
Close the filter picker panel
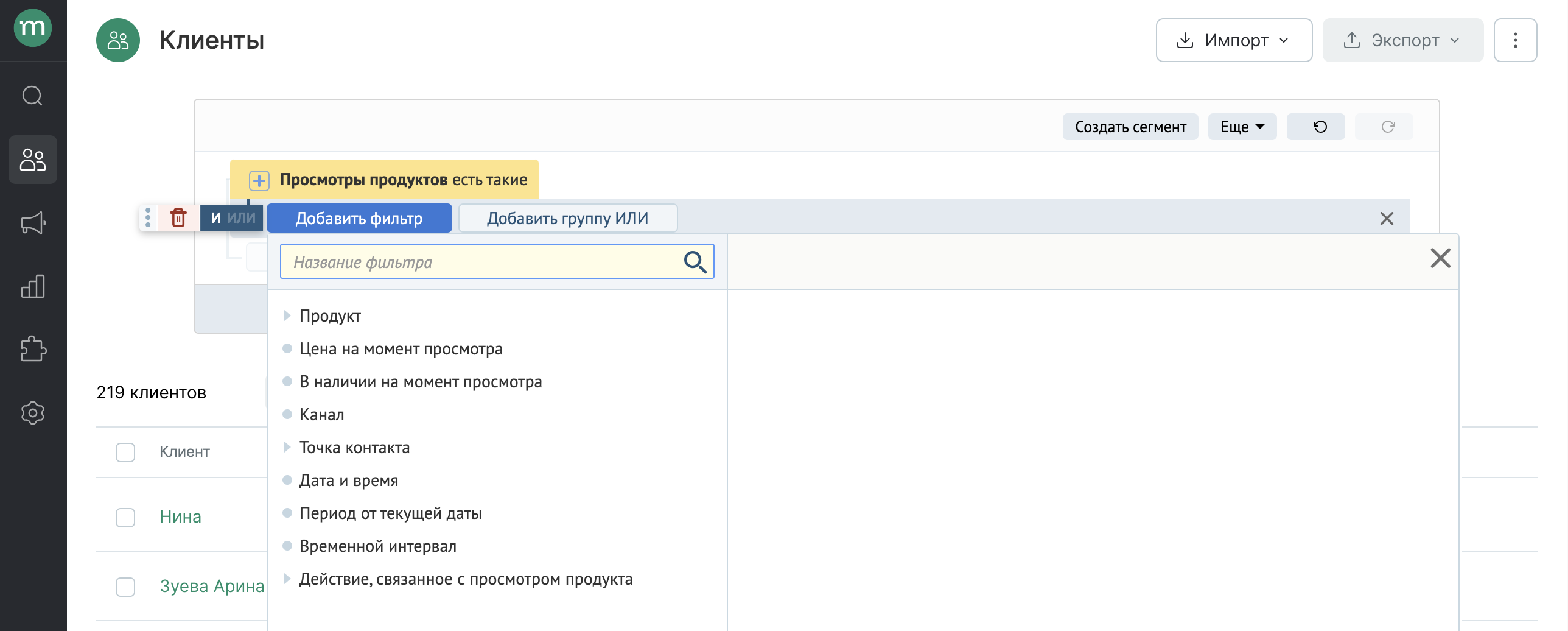(x=1440, y=258)
